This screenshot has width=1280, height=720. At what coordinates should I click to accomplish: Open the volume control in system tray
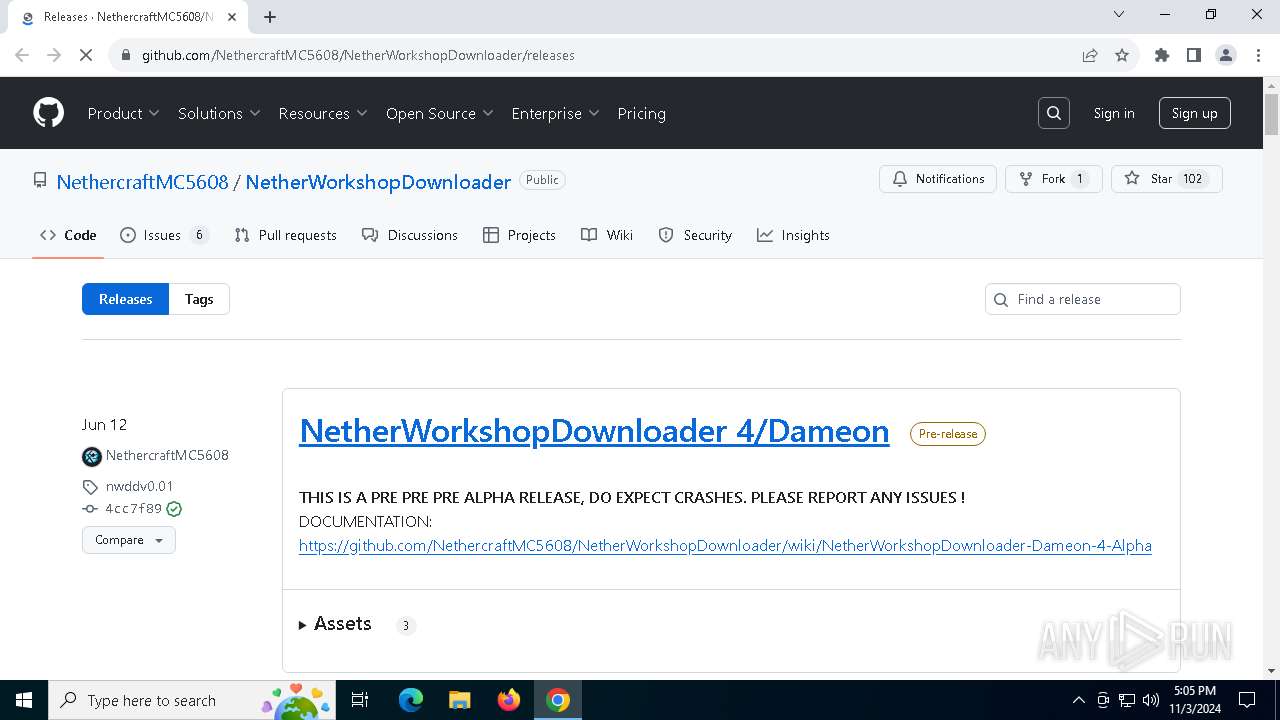pyautogui.click(x=1151, y=700)
